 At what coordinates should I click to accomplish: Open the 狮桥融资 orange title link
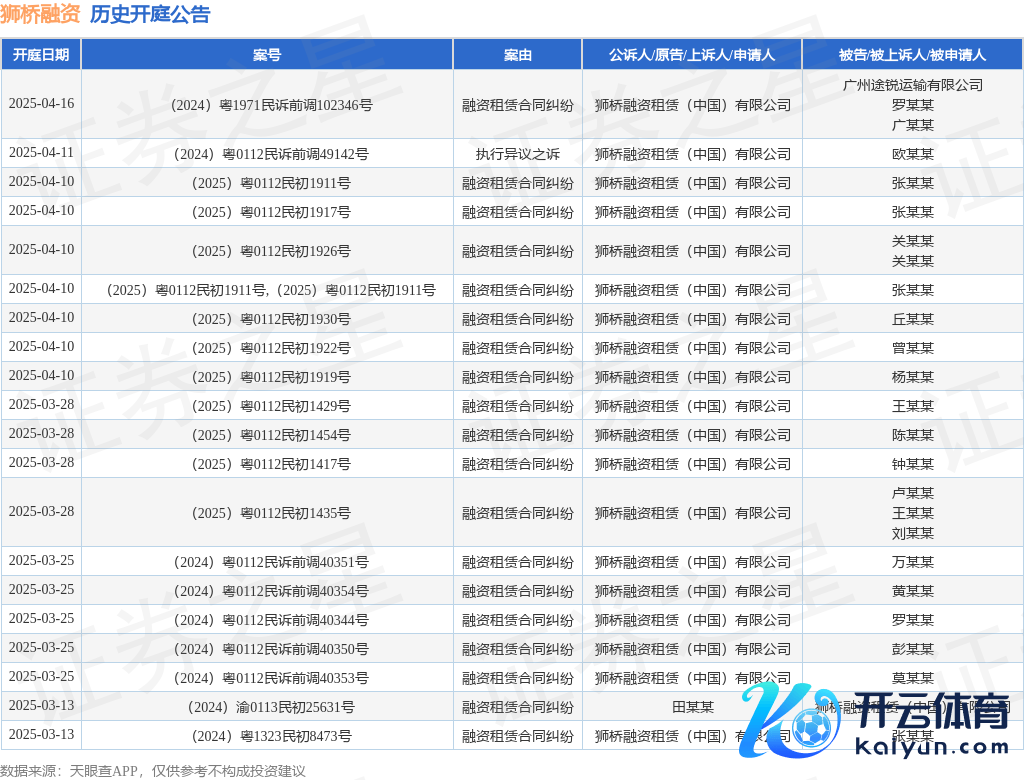pos(40,14)
